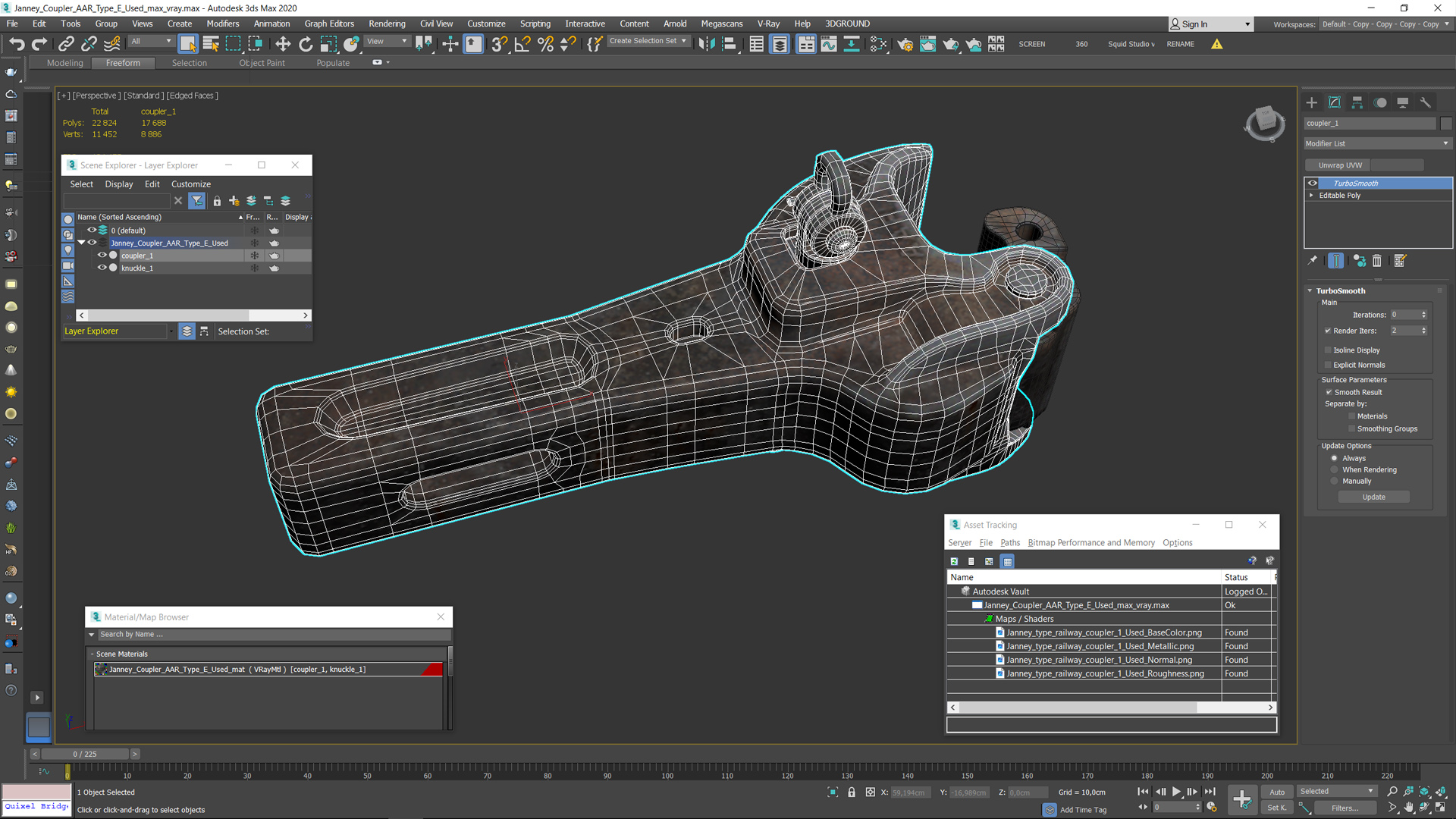1456x819 pixels.
Task: Toggle TurboSmooth modifier visibility eye
Action: tap(1312, 183)
